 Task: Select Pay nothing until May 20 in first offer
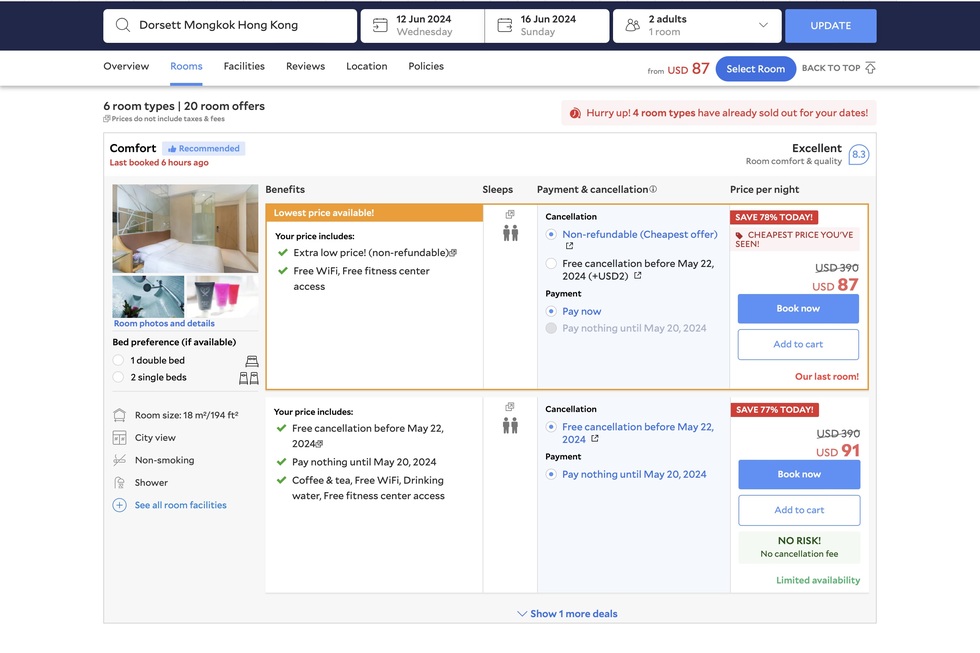[551, 328]
